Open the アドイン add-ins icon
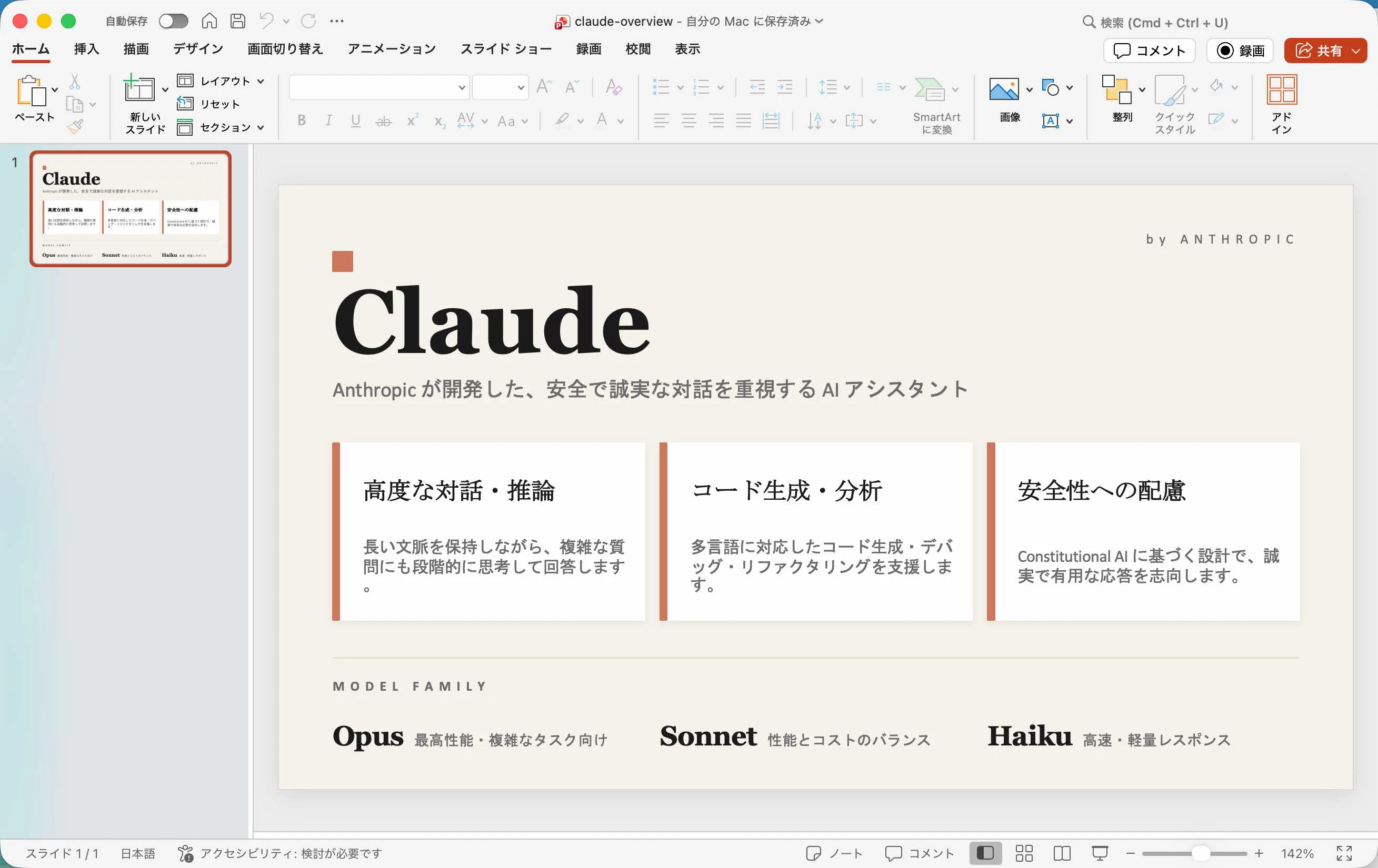The image size is (1378, 868). tap(1281, 89)
